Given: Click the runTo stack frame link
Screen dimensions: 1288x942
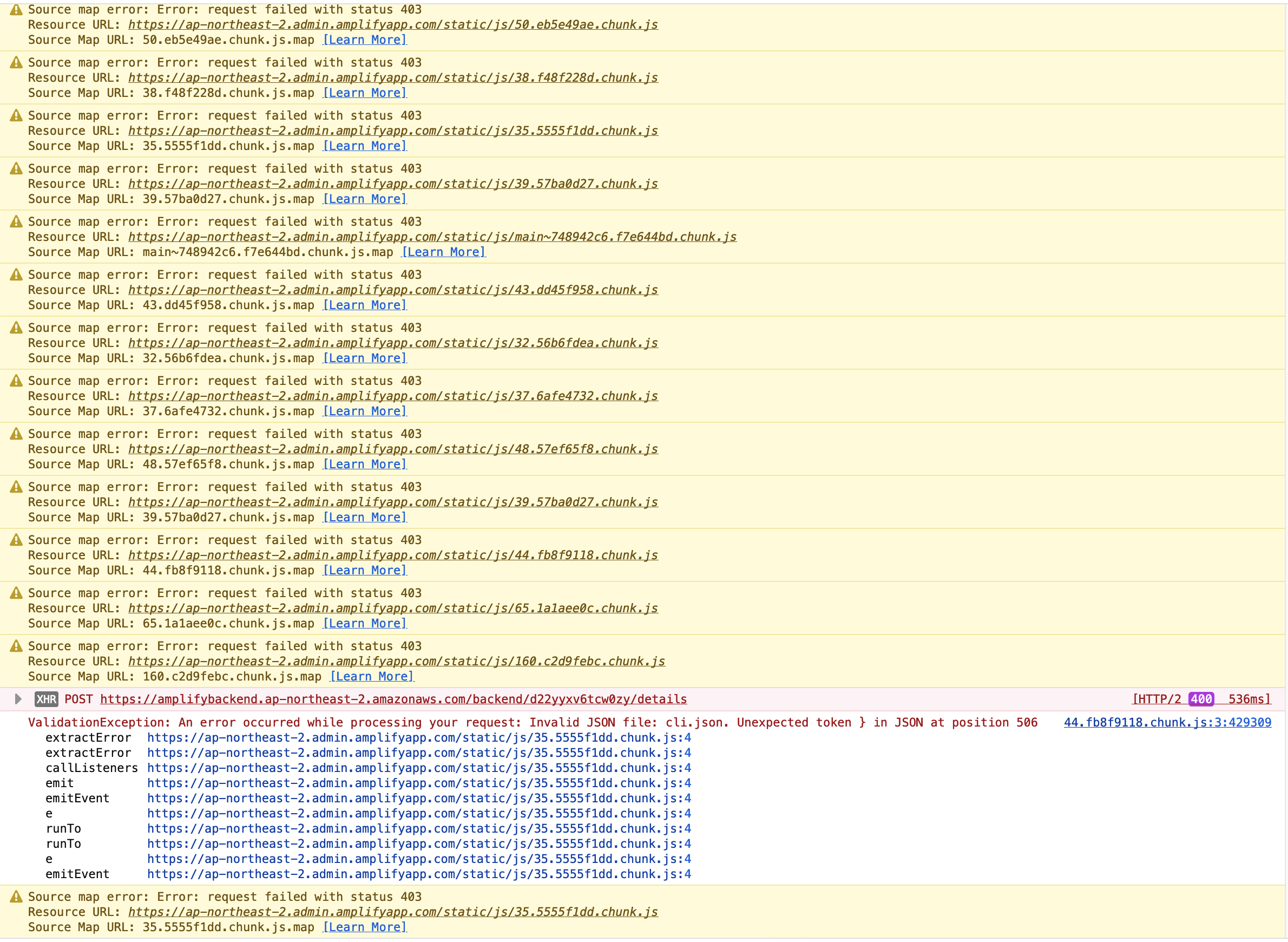Looking at the screenshot, I should point(419,828).
